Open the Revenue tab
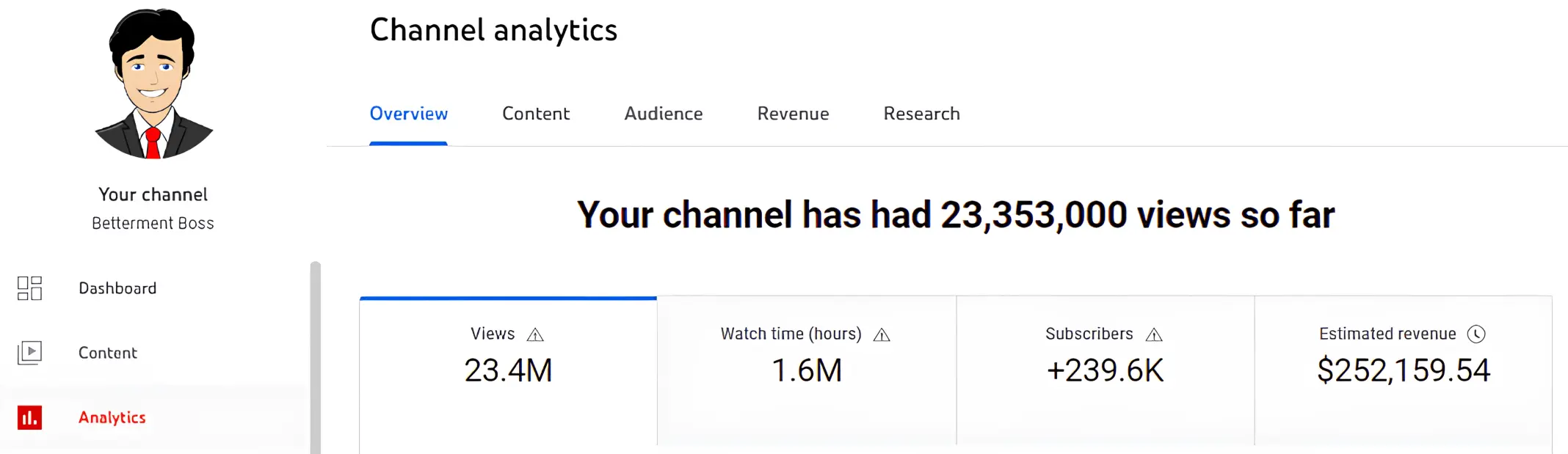The image size is (1568, 454). click(x=793, y=114)
